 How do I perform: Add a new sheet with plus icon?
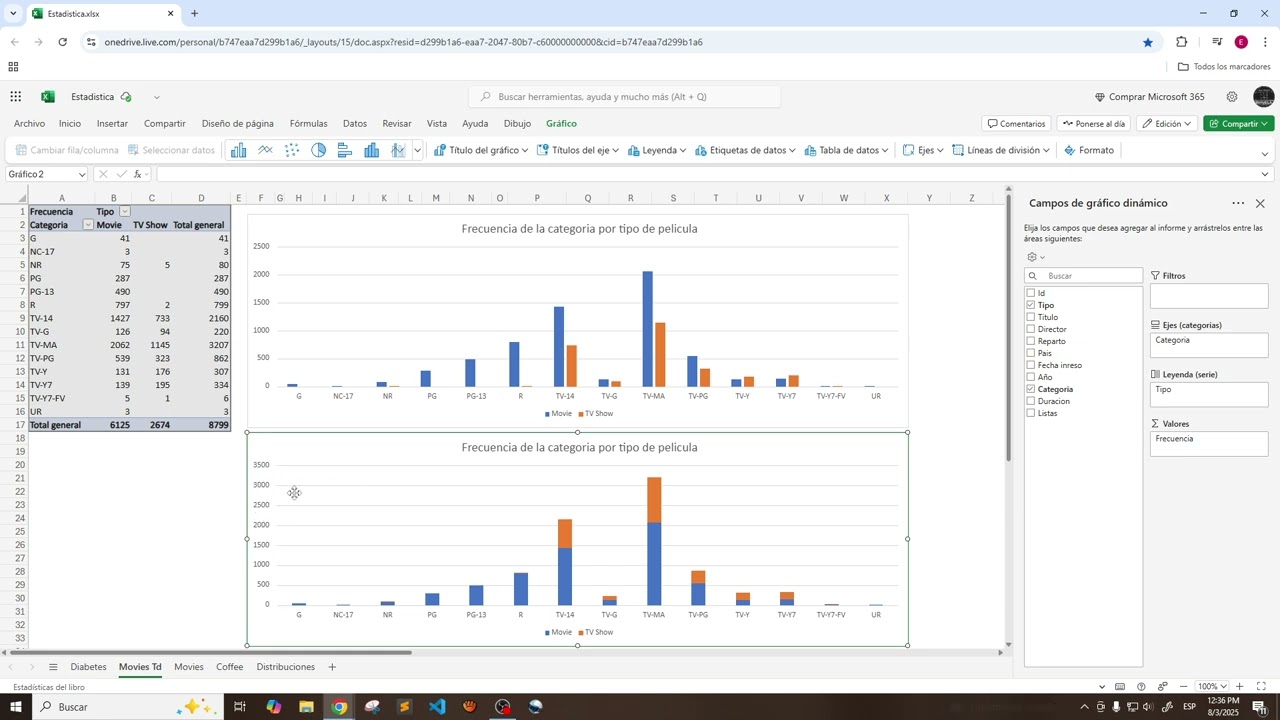(332, 667)
